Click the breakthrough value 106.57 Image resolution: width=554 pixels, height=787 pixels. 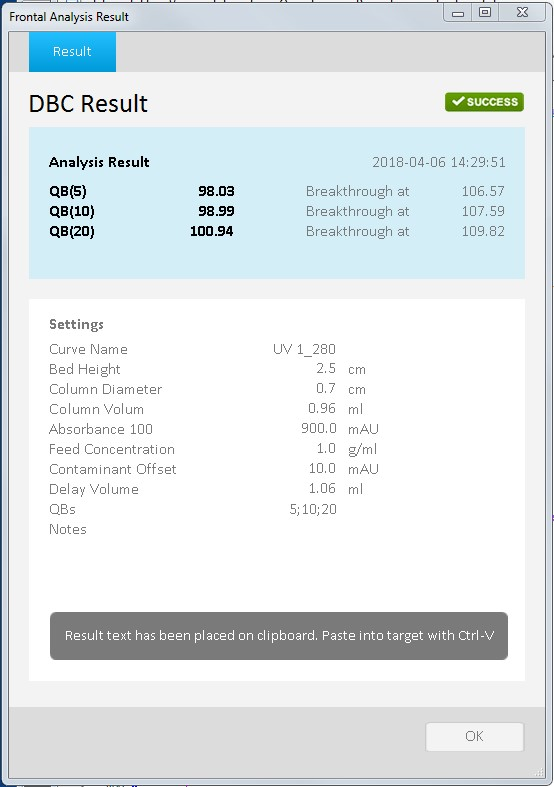483,191
